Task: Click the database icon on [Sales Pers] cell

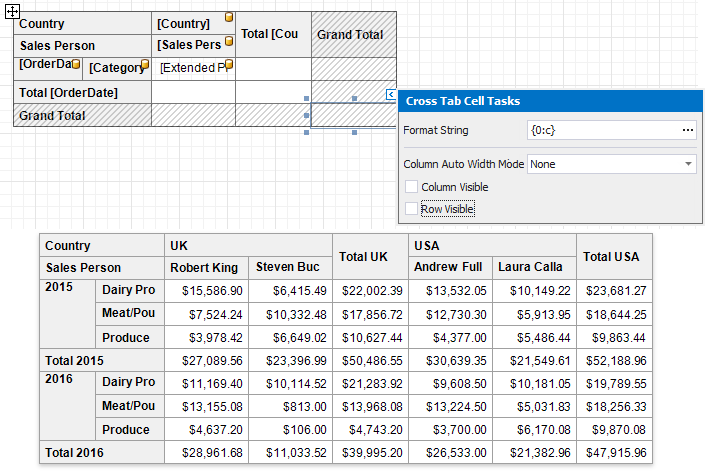Action: [x=228, y=41]
